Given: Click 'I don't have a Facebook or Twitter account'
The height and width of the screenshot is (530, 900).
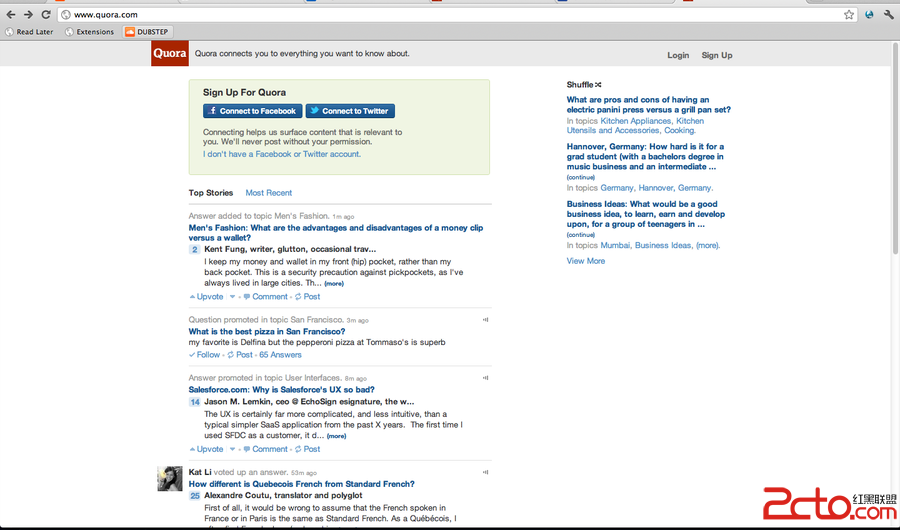Looking at the screenshot, I should (x=282, y=154).
